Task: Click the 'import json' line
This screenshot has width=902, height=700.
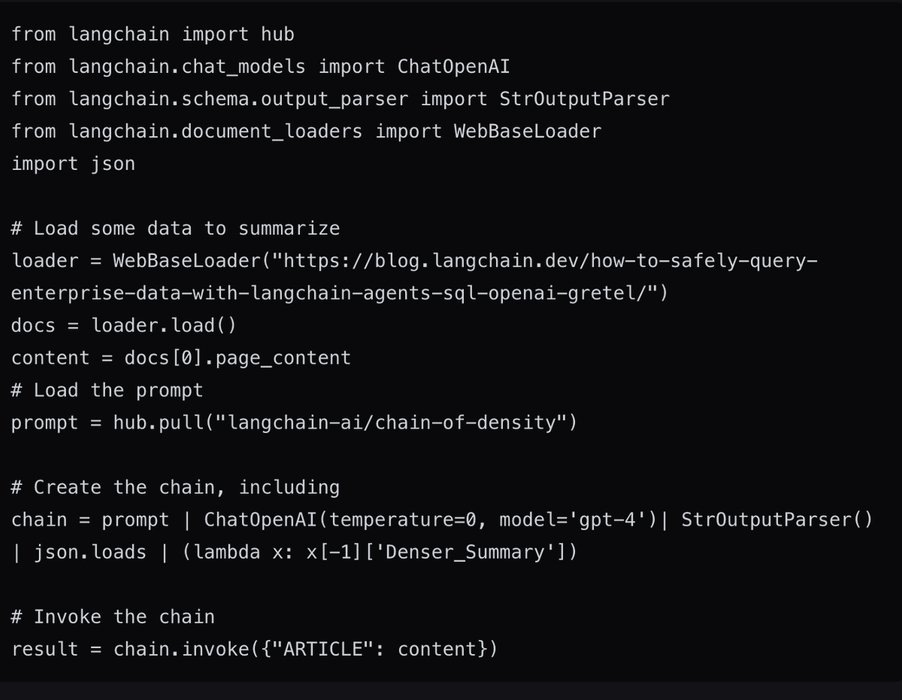Action: 73,163
